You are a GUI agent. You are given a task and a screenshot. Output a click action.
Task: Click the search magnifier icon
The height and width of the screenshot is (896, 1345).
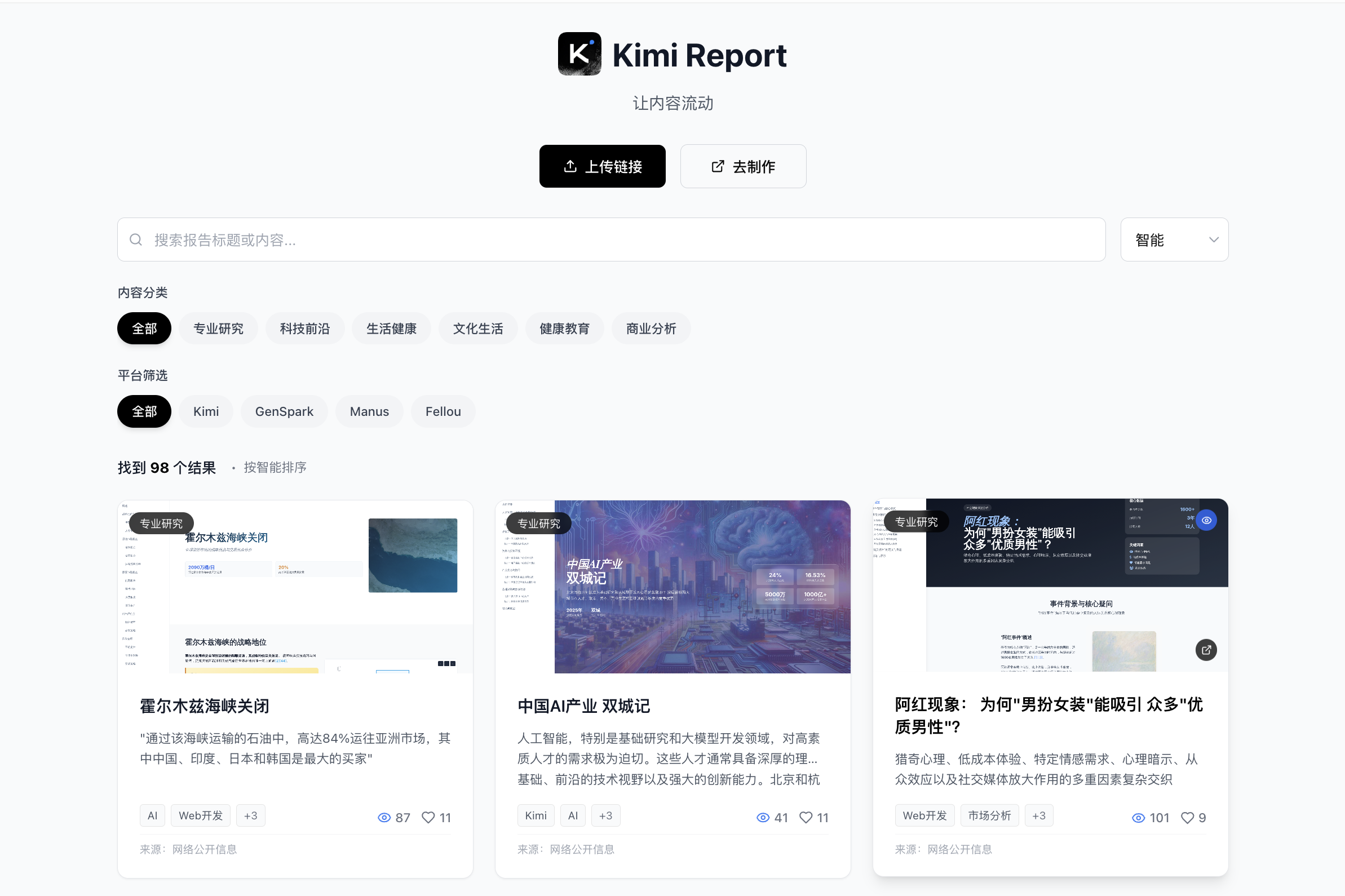[x=135, y=239]
